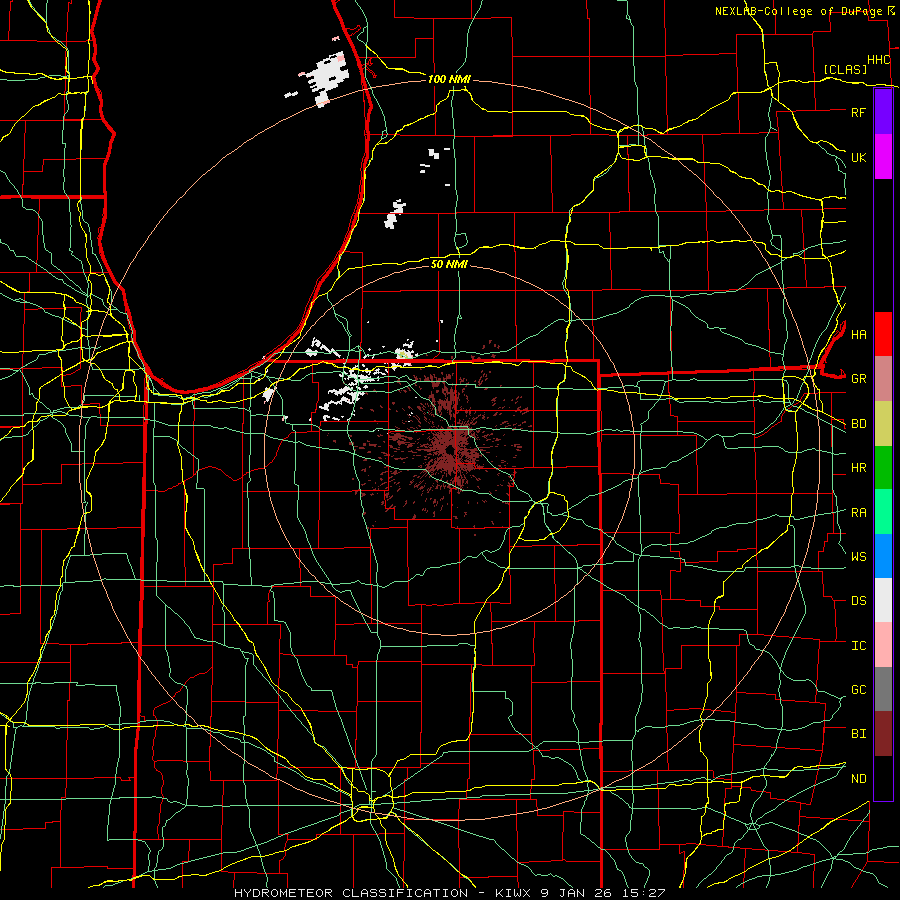The image size is (900, 900).
Task: Click the UK legend label
Action: (x=858, y=157)
